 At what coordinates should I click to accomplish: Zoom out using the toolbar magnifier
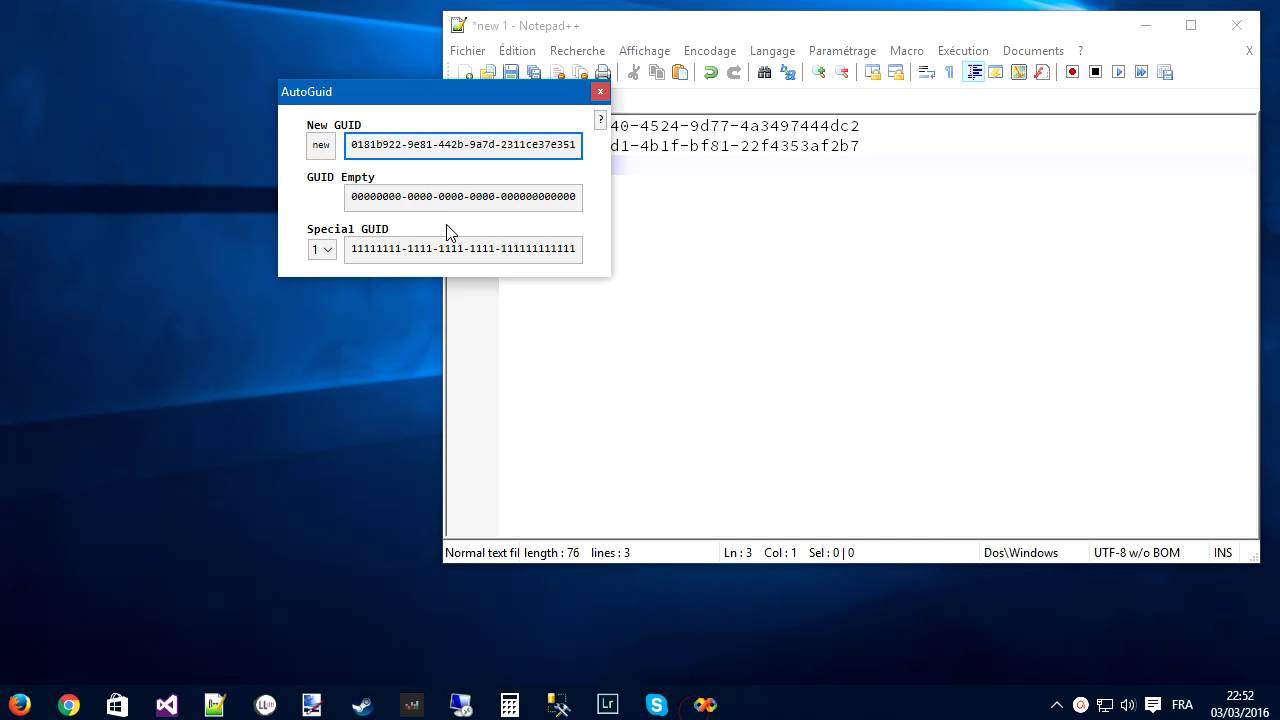point(841,72)
